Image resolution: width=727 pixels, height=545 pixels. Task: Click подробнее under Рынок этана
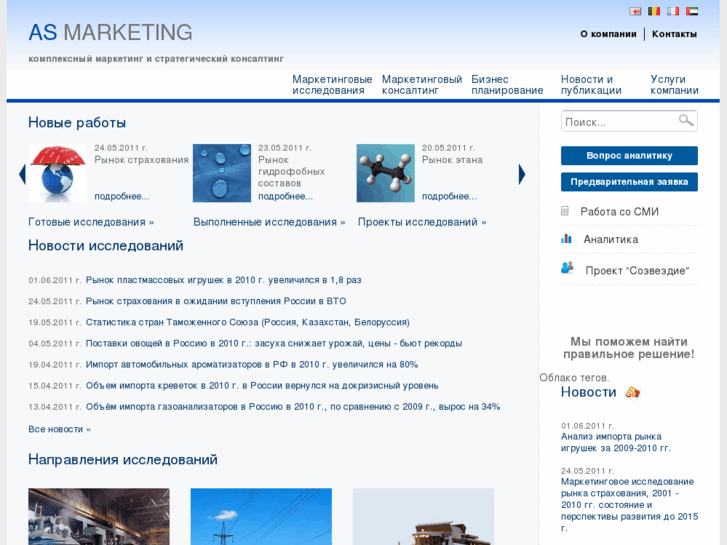[x=449, y=196]
